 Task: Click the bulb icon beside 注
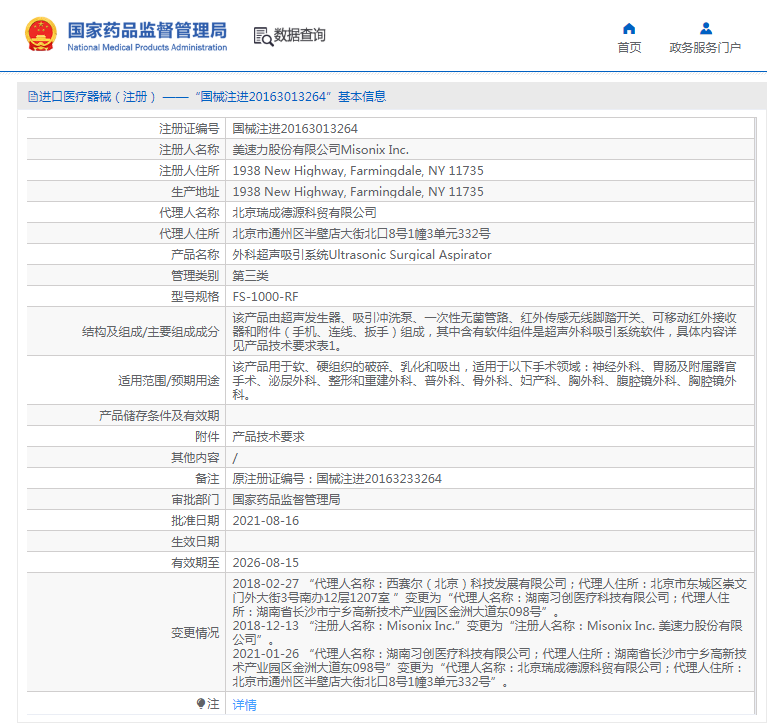click(x=201, y=703)
